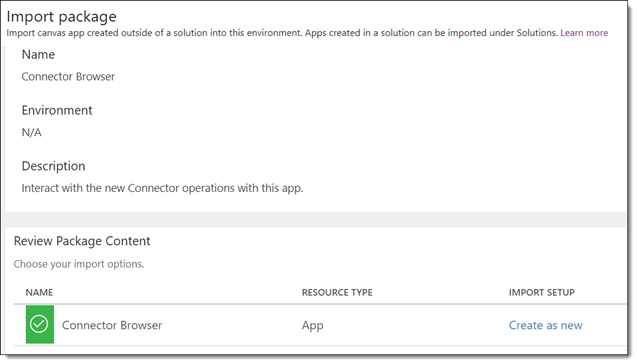Click the RESOURCE TYPE column header
Viewport: 637px width, 364px height.
tap(337, 292)
